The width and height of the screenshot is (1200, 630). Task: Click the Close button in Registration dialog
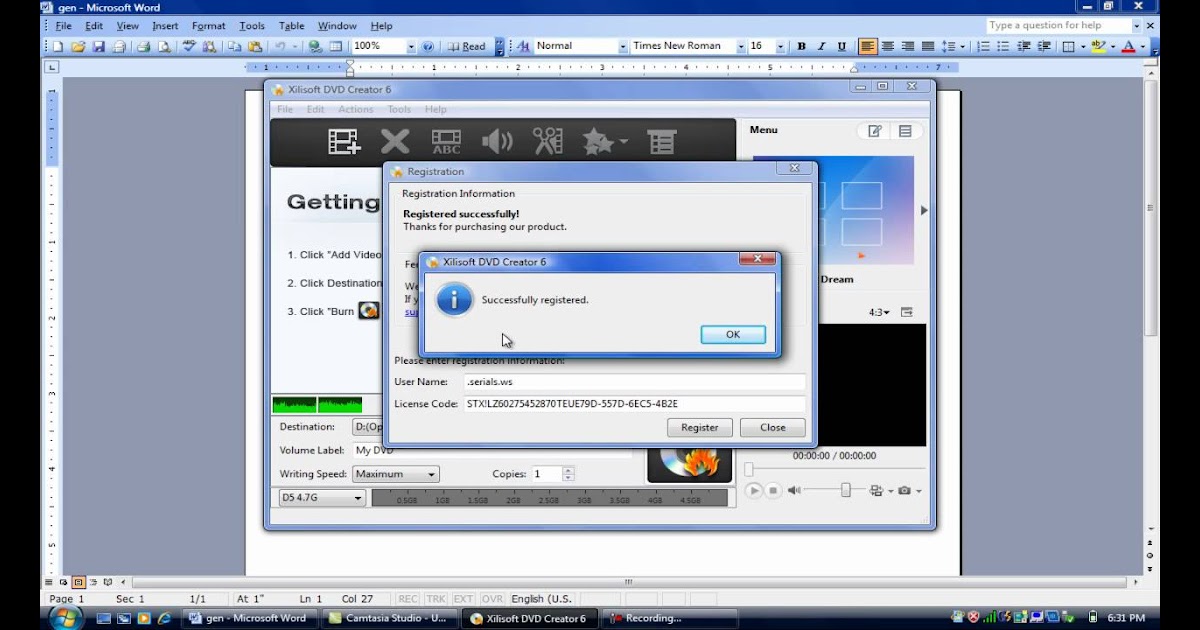point(773,427)
